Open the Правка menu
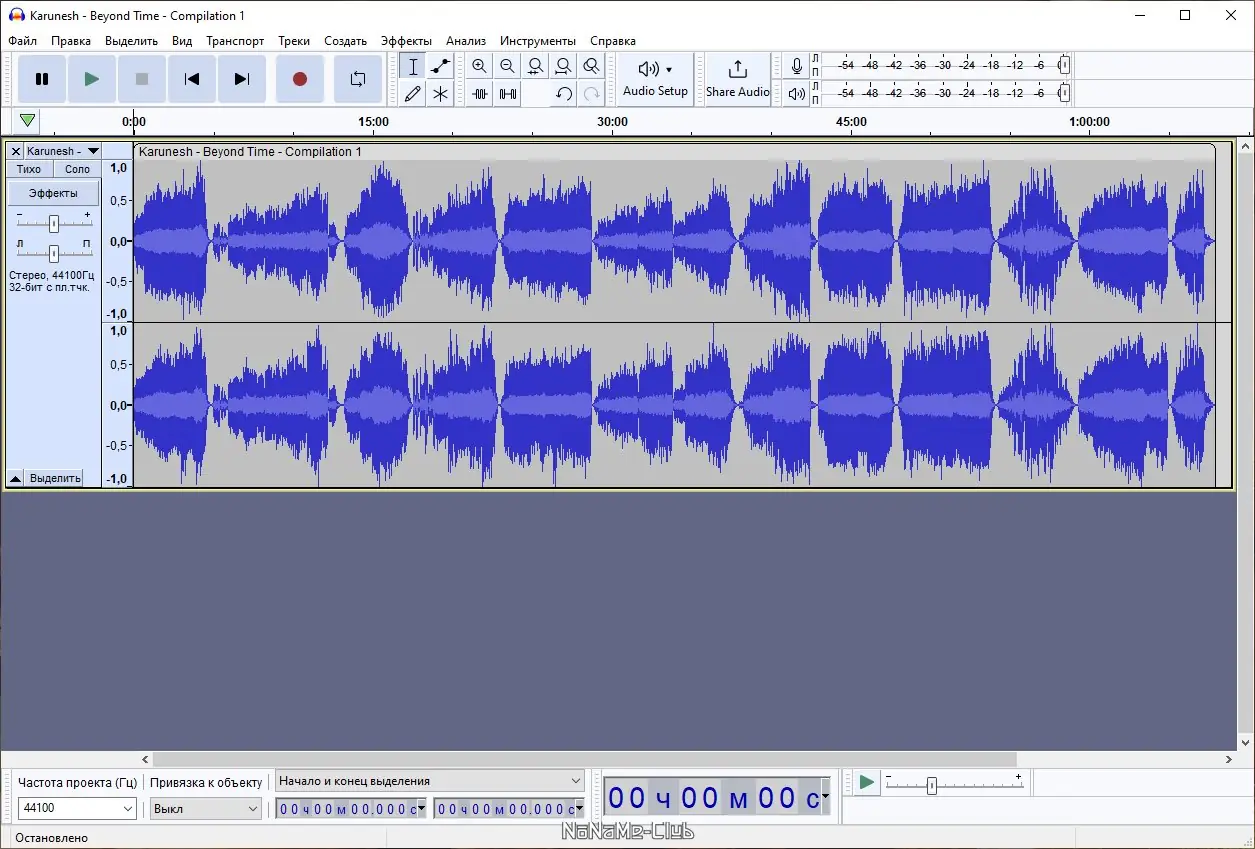1255x849 pixels. tap(71, 41)
